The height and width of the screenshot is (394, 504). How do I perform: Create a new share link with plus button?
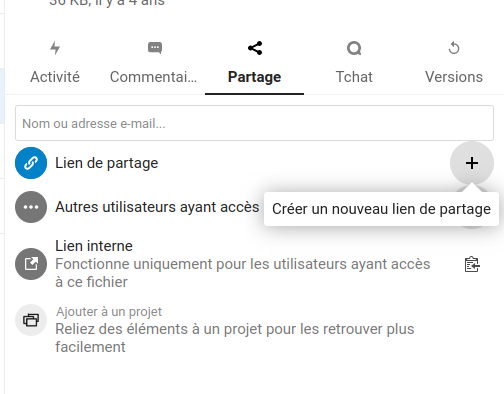[x=472, y=163]
